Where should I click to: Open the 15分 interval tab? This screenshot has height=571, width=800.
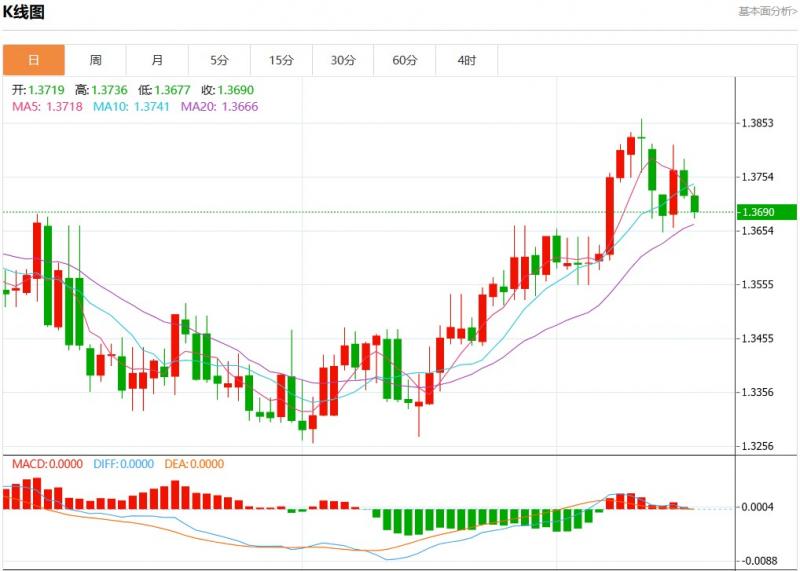click(x=282, y=60)
